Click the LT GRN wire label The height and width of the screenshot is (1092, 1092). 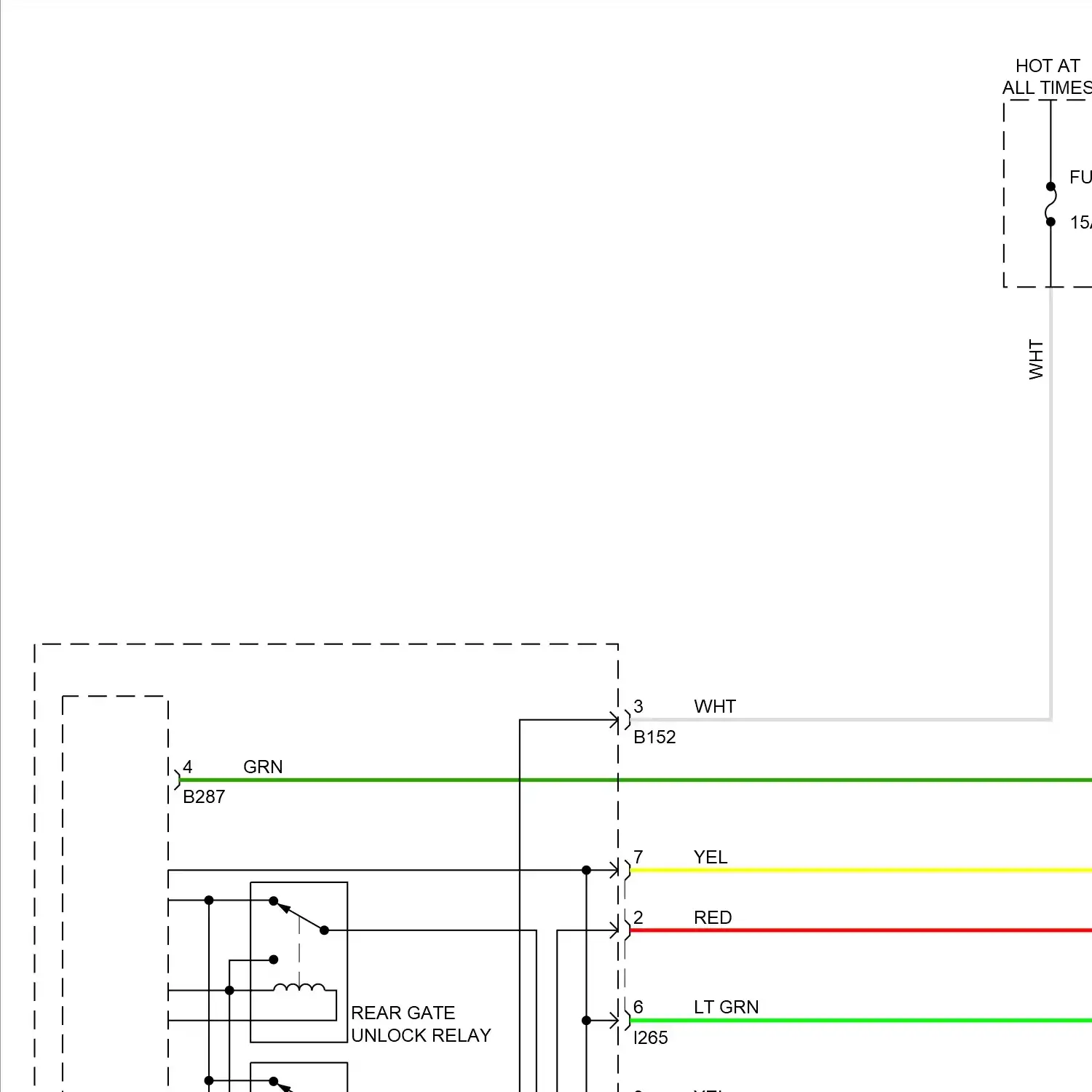726,1007
